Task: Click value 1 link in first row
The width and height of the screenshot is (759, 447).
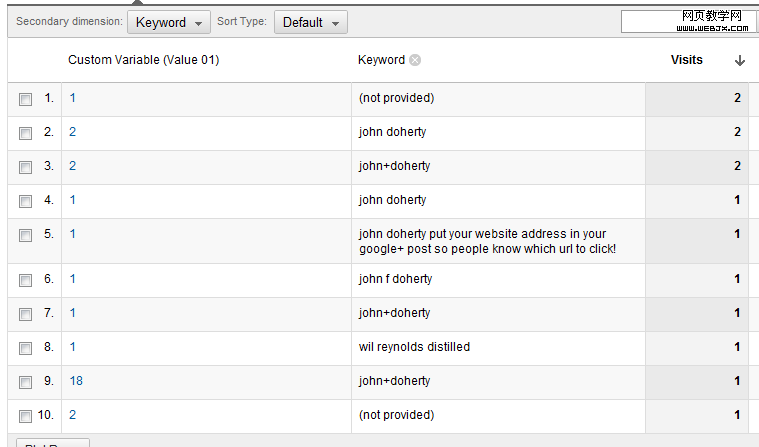Action: pos(73,98)
